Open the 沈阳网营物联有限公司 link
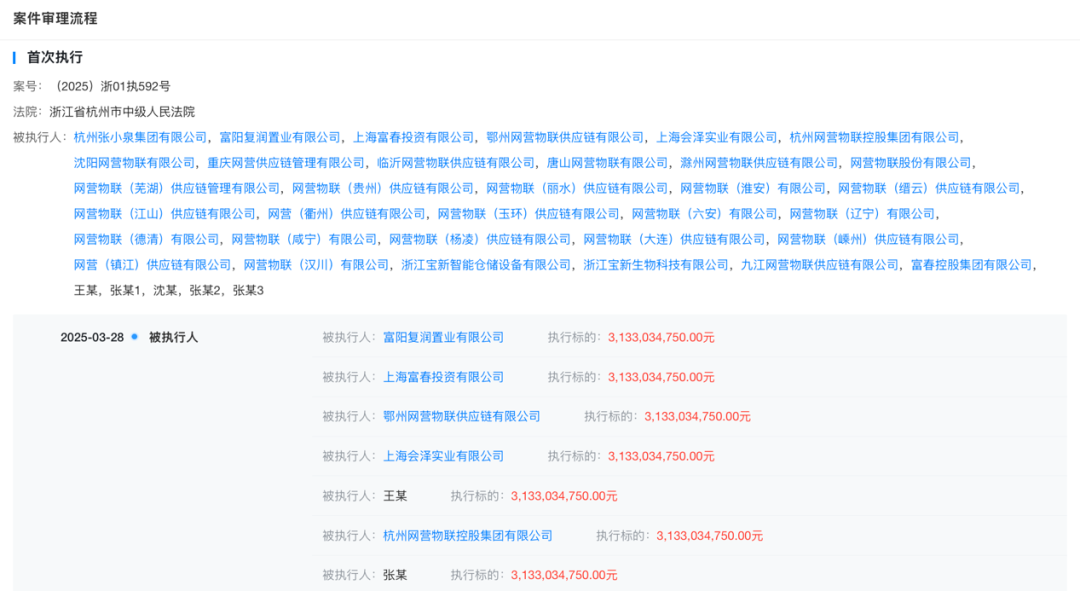 pyautogui.click(x=134, y=161)
